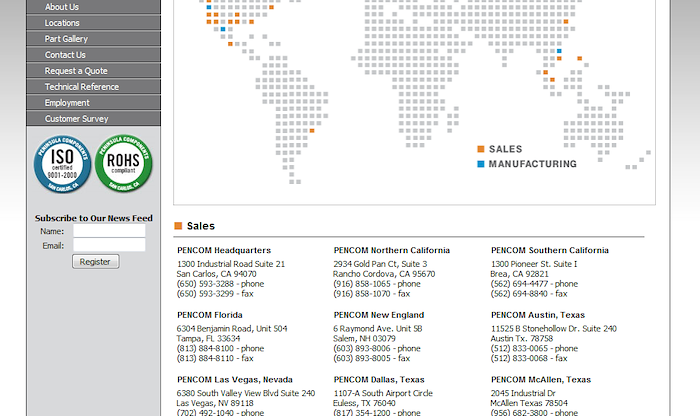Click 1107-A South Airport Circle address
The image size is (700, 416).
click(383, 393)
